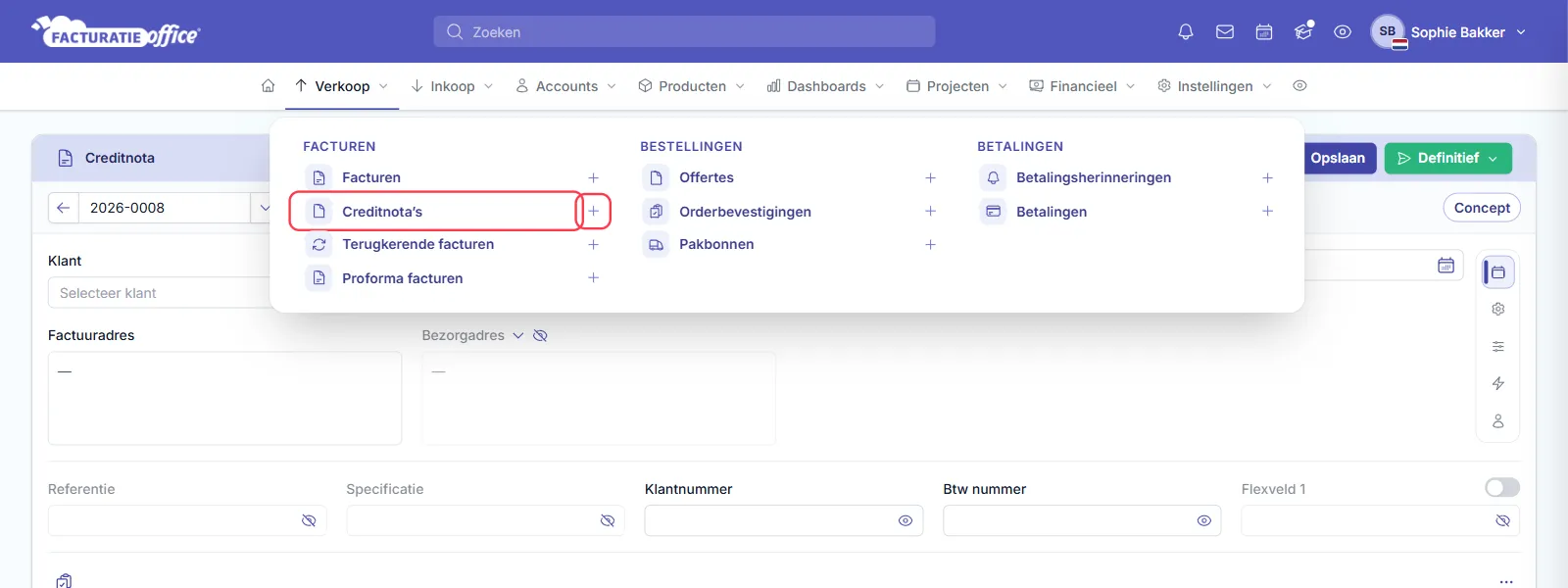The image size is (1568, 588).
Task: Open date picker calendar icon
Action: tap(1445, 266)
